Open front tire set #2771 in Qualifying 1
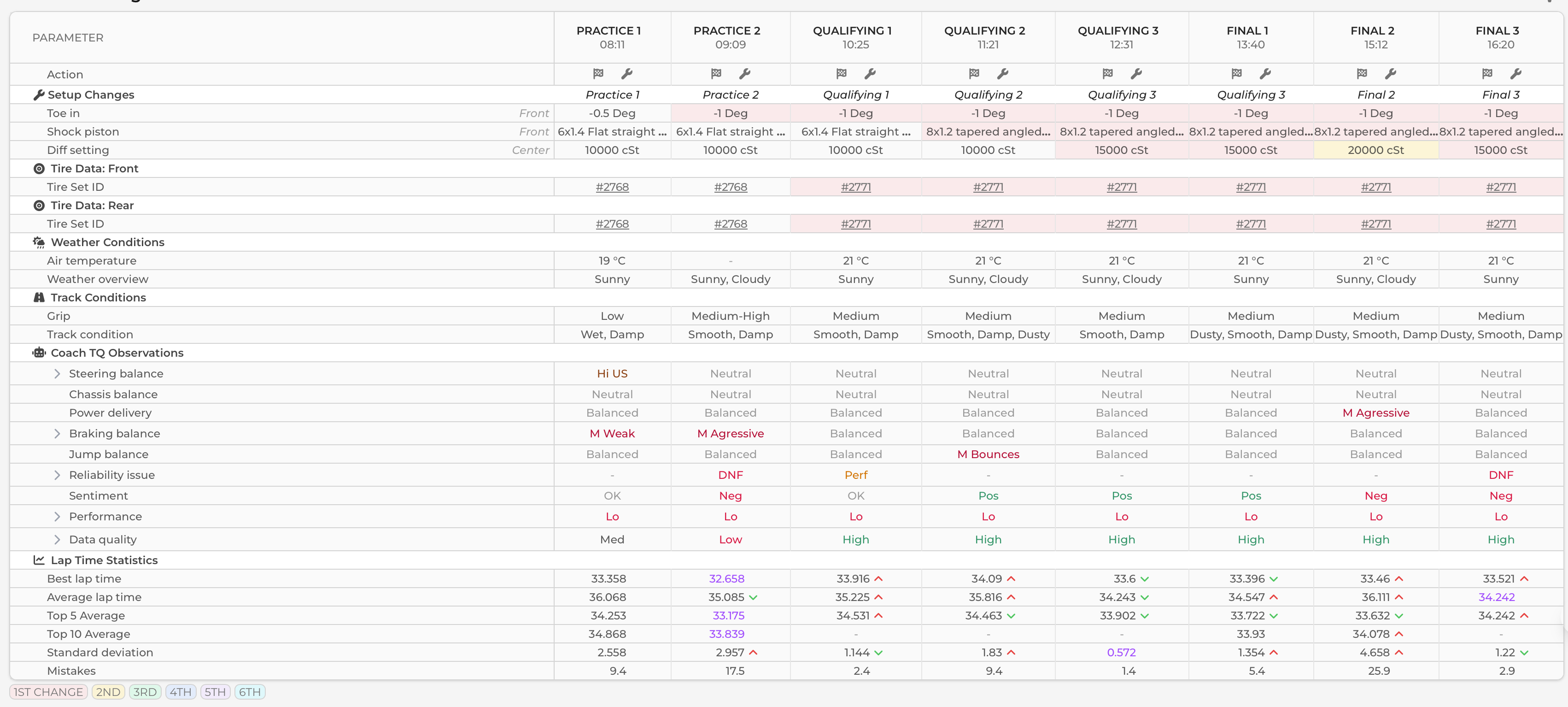Screen dimensions: 1568x707 (x=855, y=187)
